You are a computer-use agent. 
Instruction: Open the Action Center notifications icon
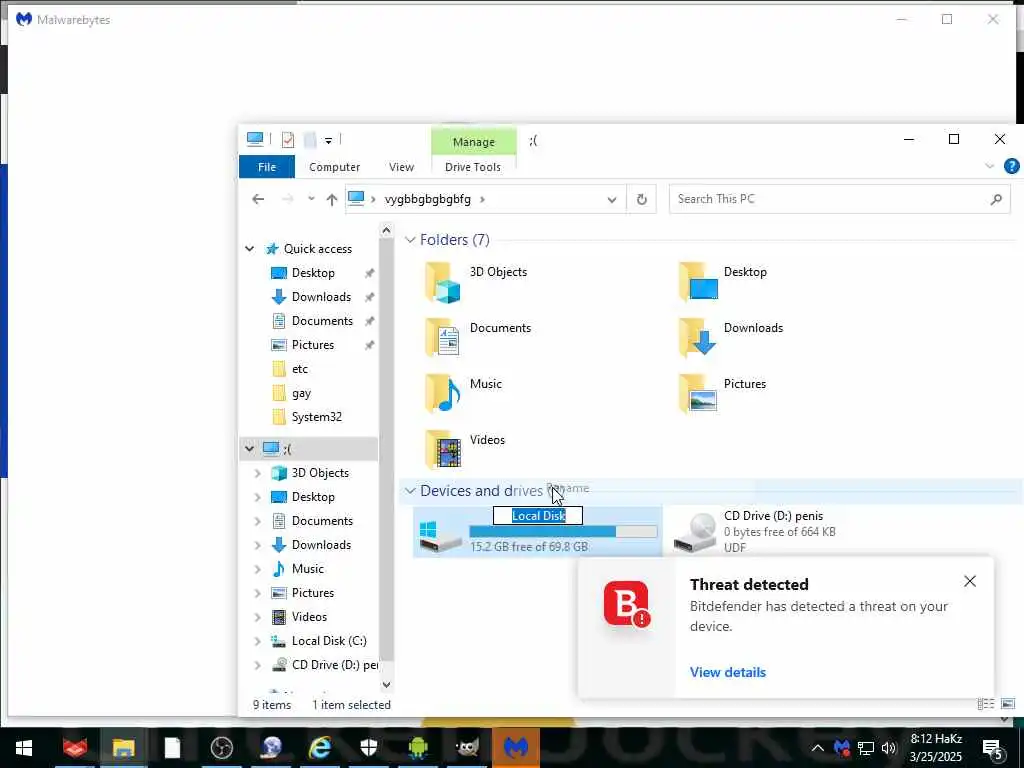[993, 749]
